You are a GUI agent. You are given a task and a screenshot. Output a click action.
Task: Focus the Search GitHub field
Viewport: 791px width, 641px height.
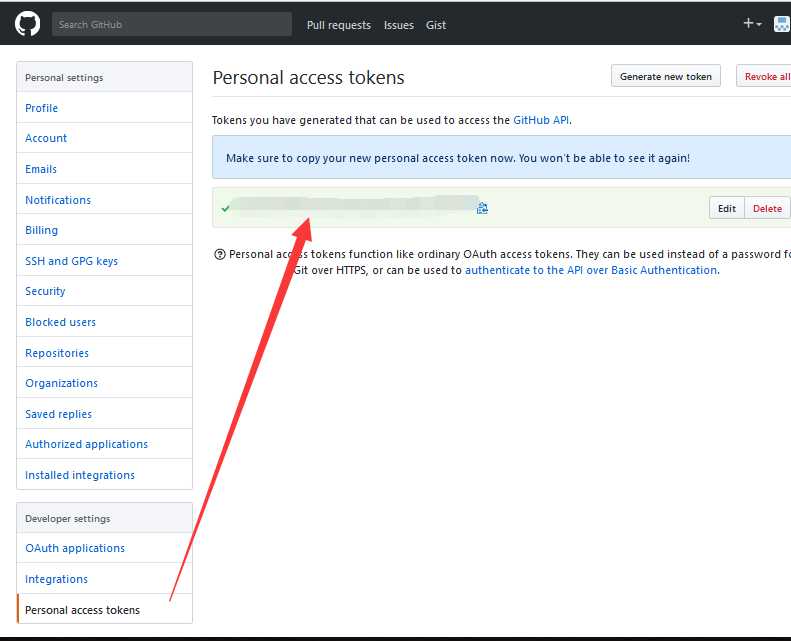tap(172, 24)
